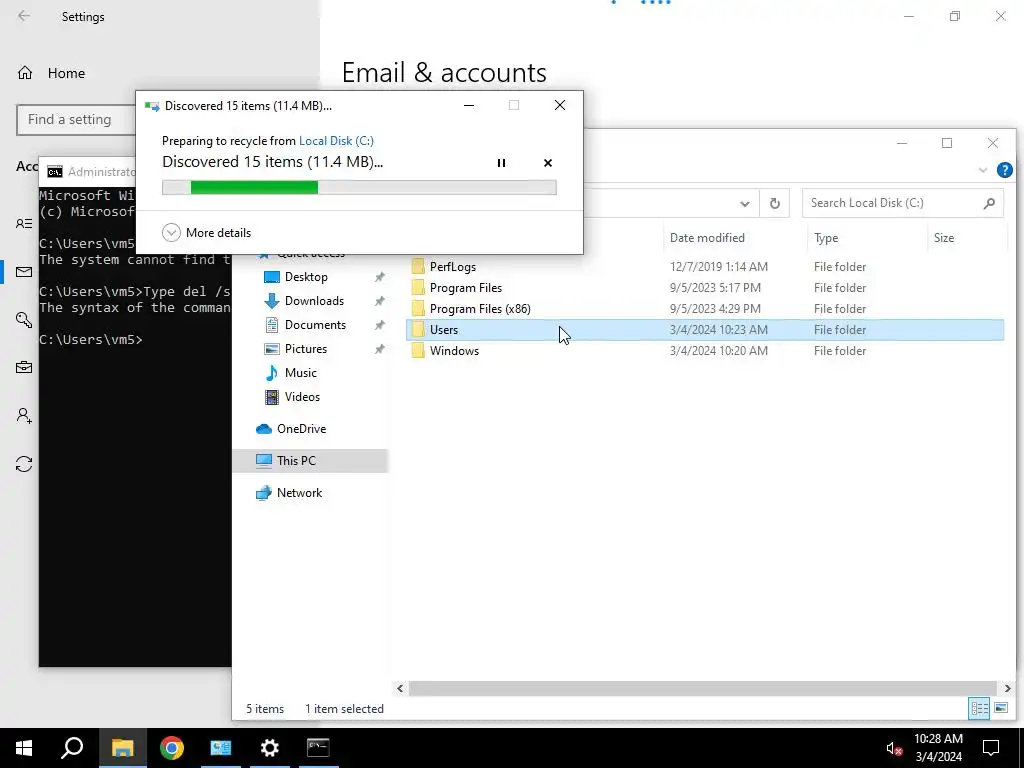This screenshot has width=1024, height=768.
Task: Launch Google Chrome from taskbar
Action: pyautogui.click(x=172, y=748)
